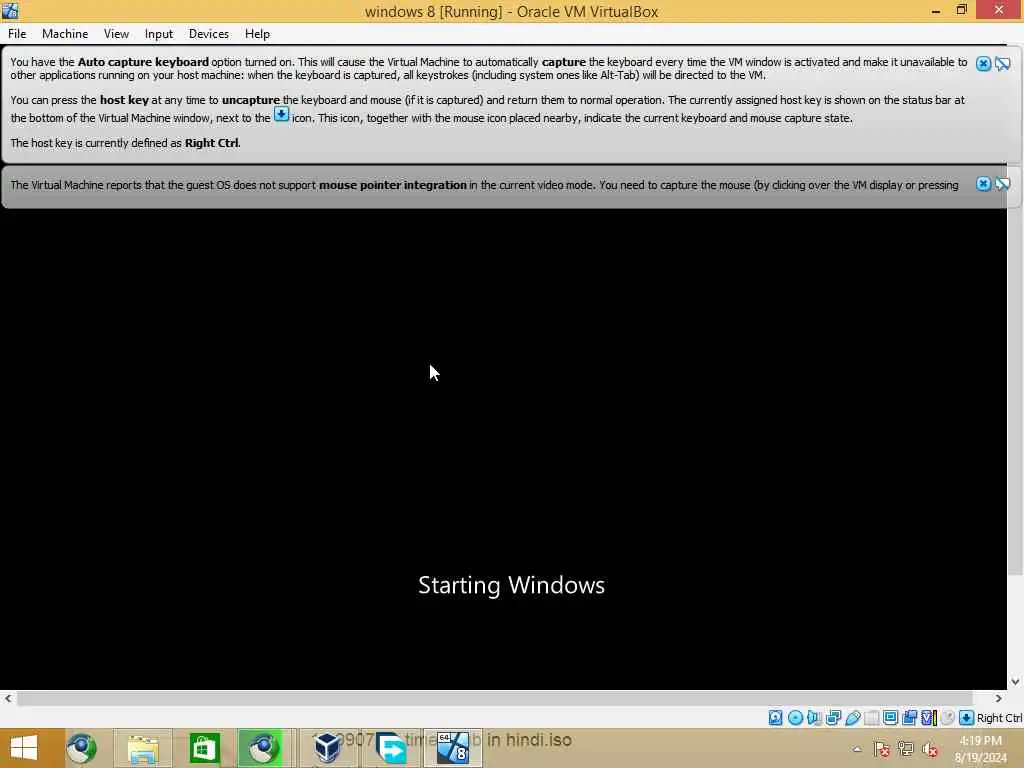Open the File menu
Viewport: 1024px width, 768px height.
pos(17,34)
